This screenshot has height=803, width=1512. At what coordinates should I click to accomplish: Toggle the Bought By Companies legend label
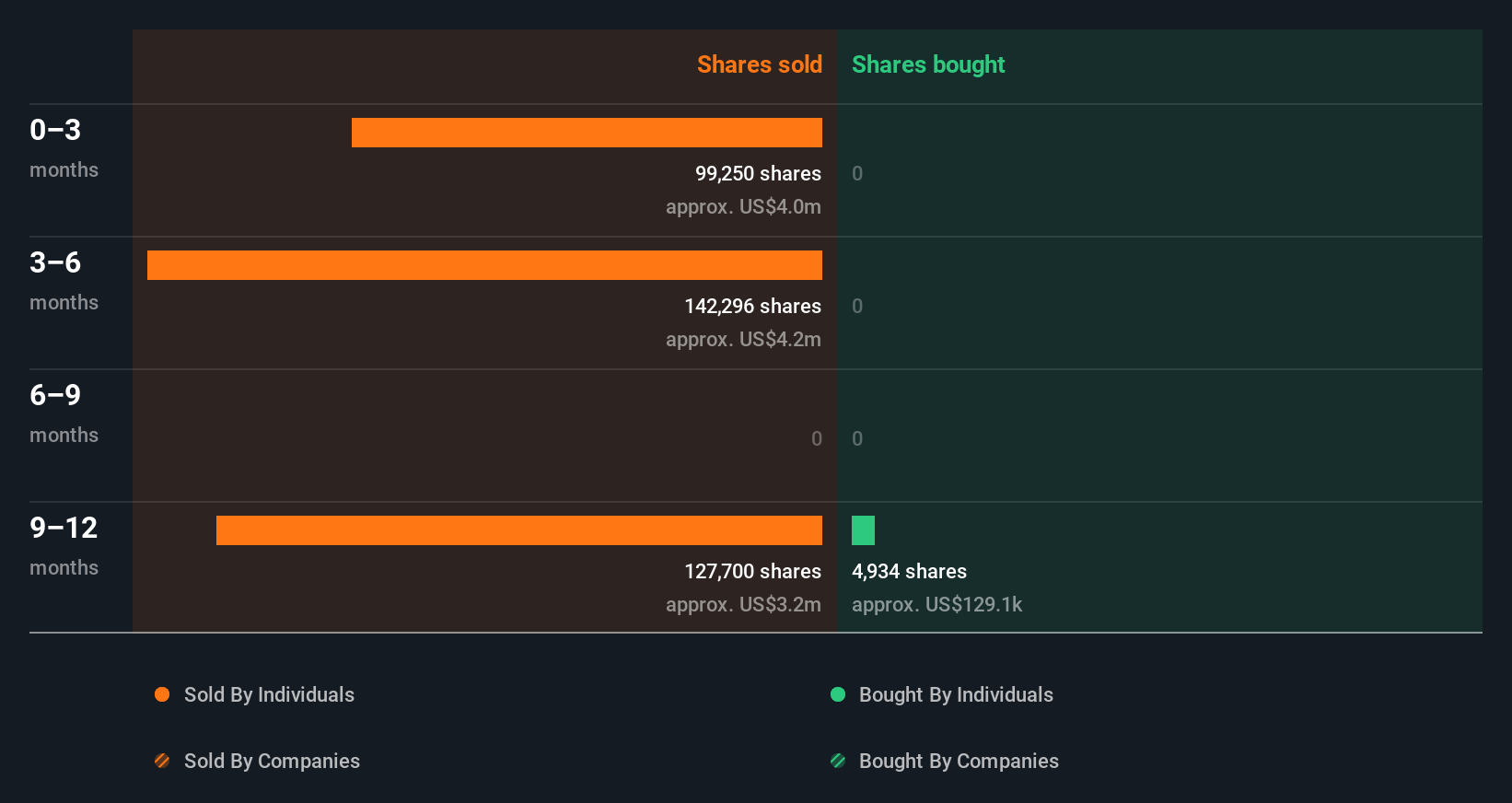coord(959,761)
